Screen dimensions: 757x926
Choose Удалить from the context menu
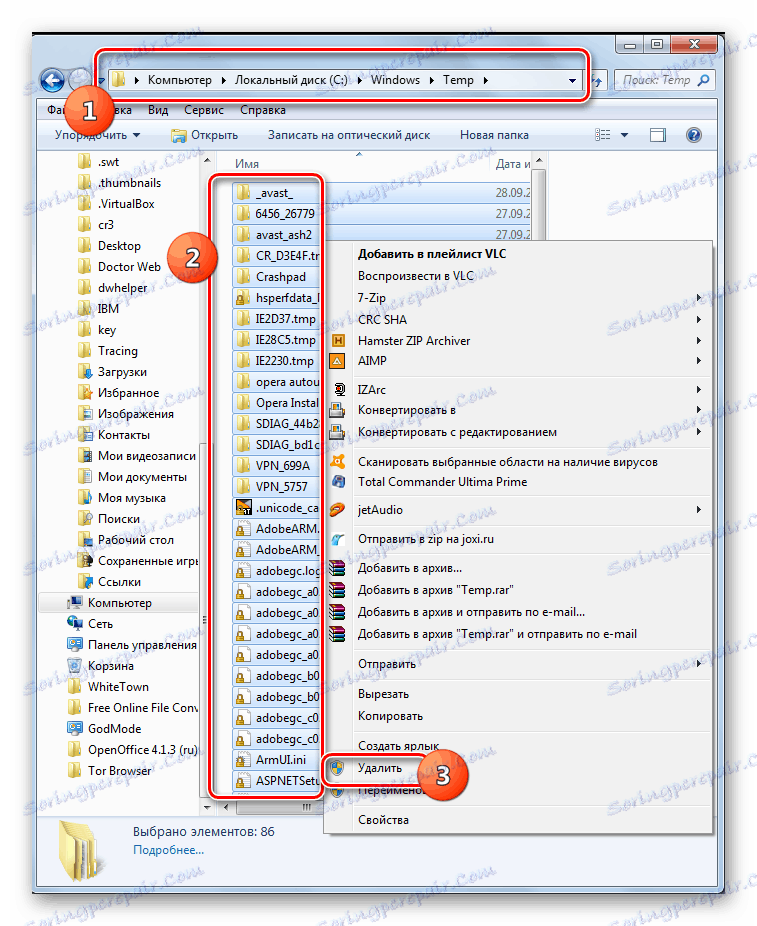(x=380, y=768)
